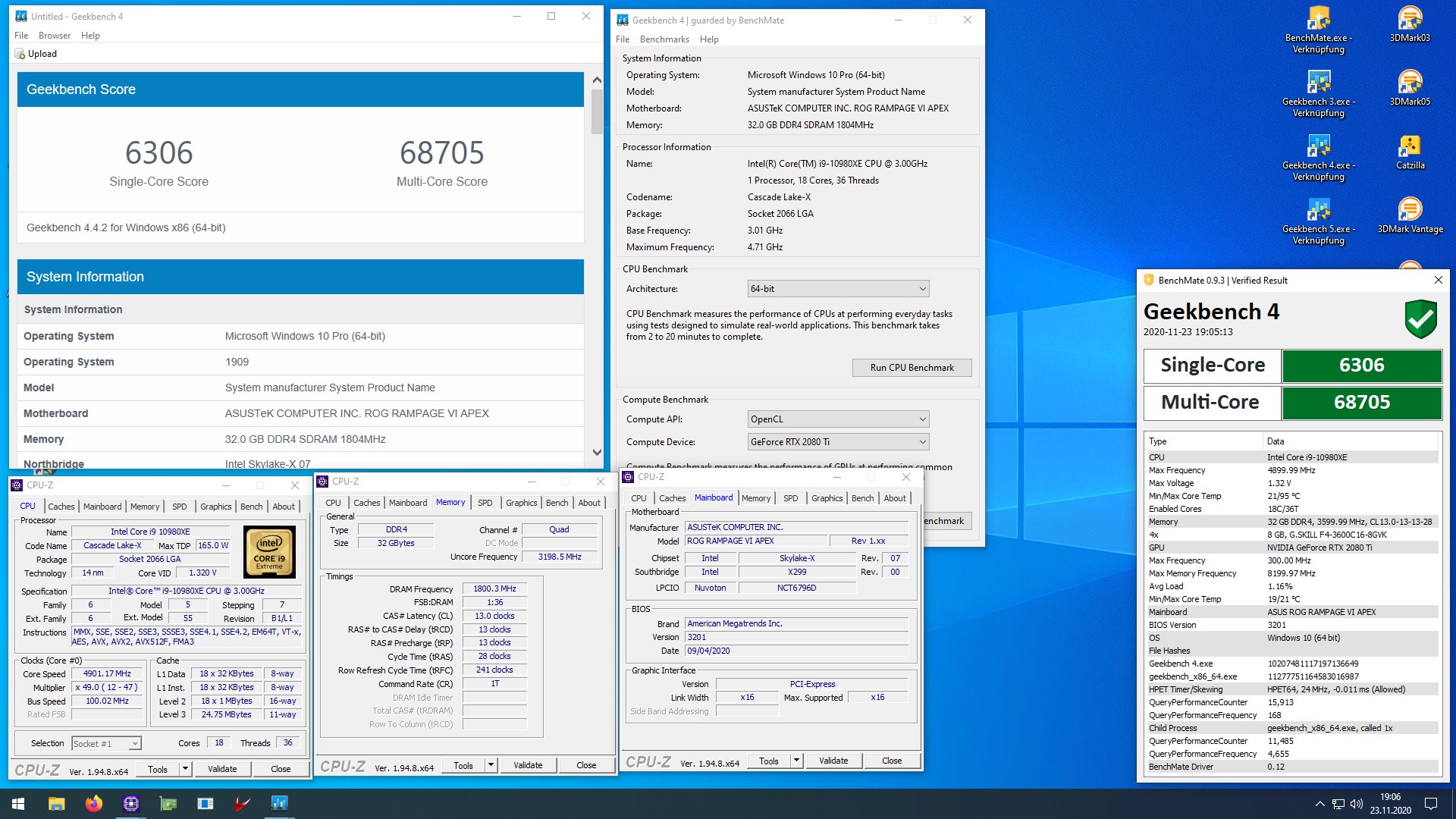Open Bench tab in first CPU-Z window
This screenshot has height=819, width=1456.
point(252,507)
